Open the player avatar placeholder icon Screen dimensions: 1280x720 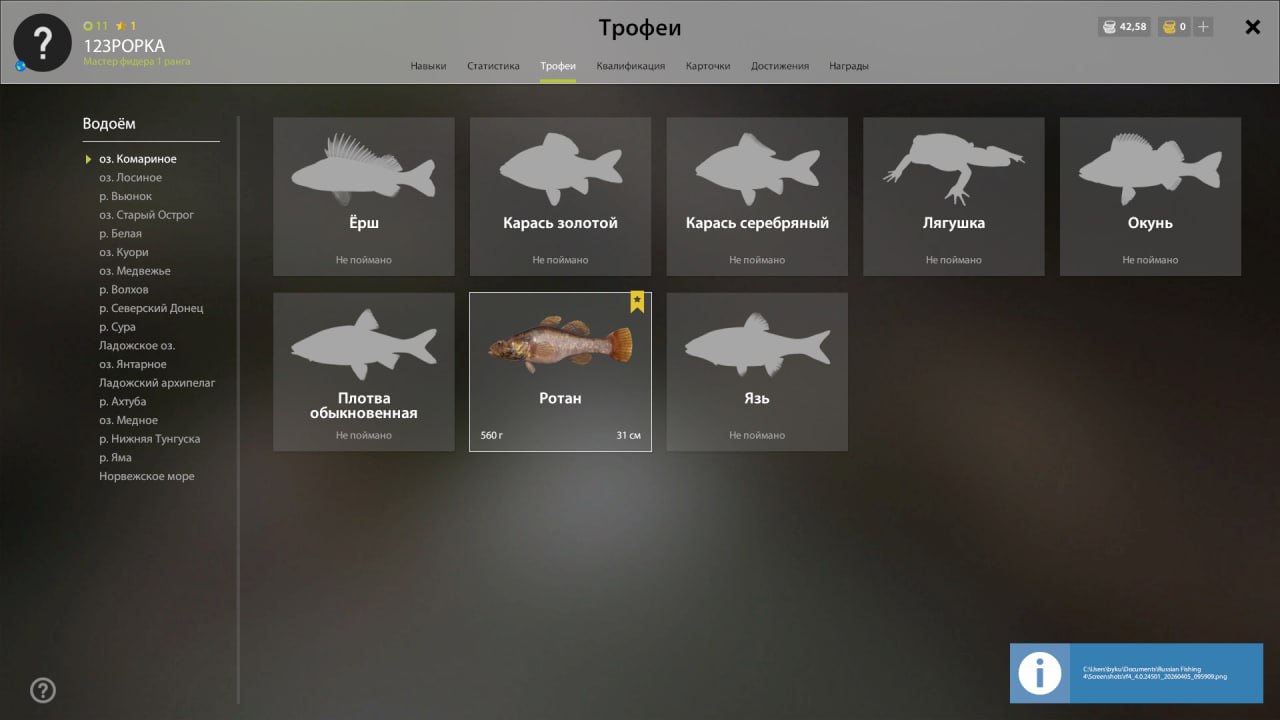(42, 43)
